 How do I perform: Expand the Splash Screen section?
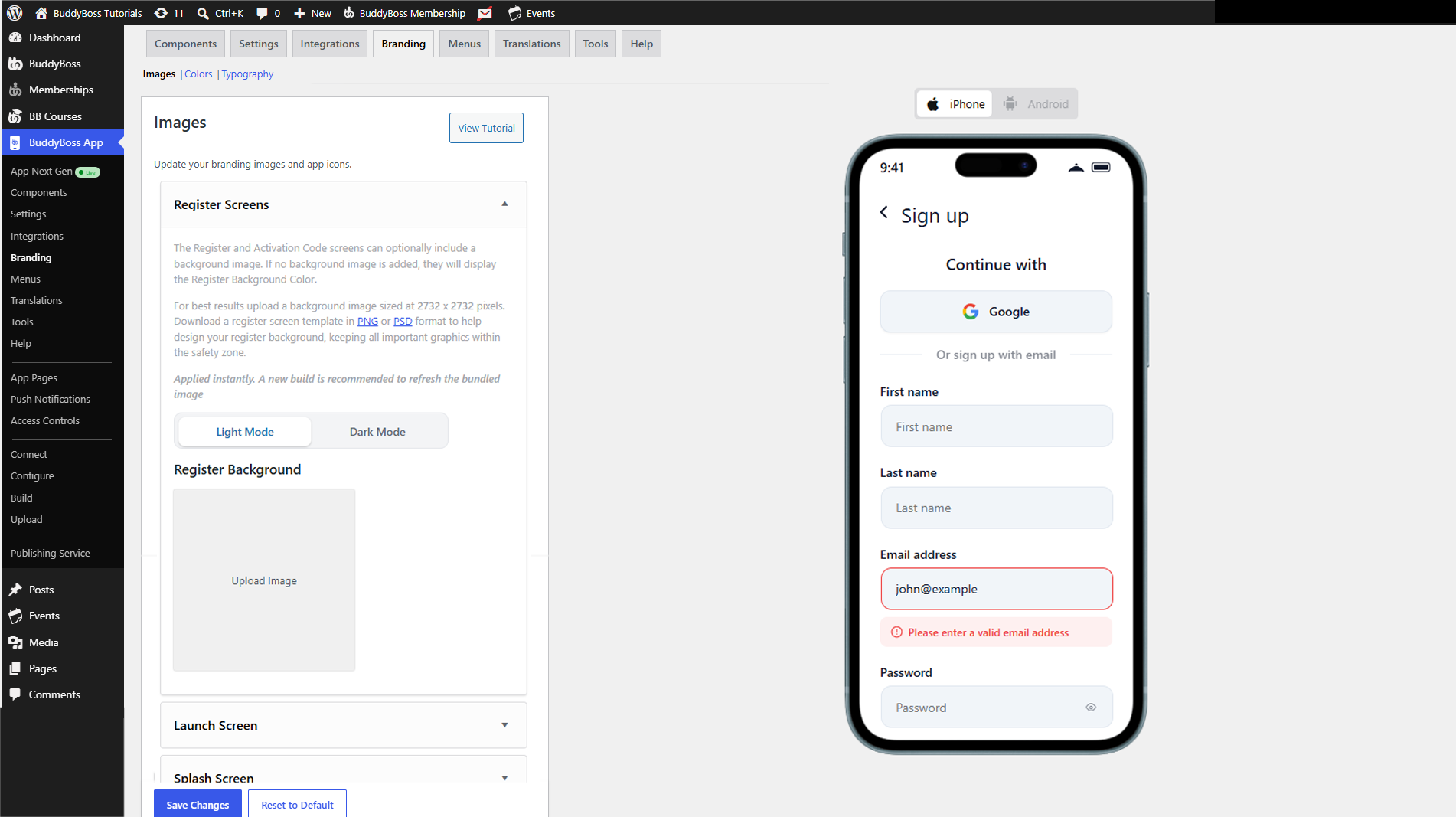[x=504, y=778]
